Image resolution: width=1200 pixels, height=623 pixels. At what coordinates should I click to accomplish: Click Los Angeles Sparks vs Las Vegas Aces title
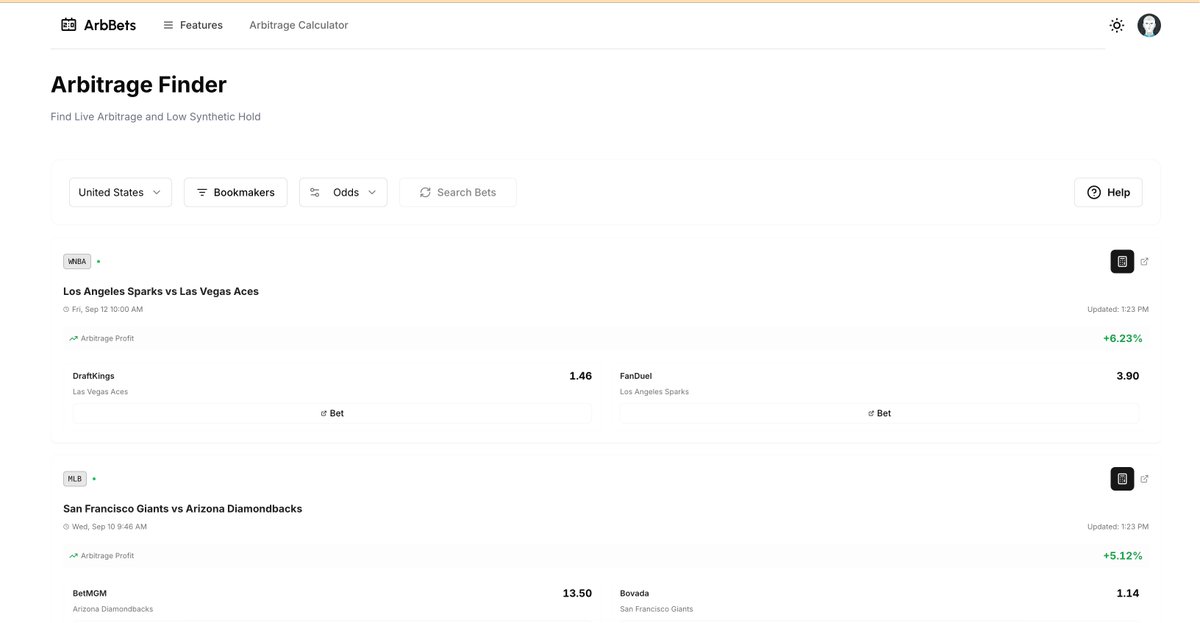click(x=161, y=291)
